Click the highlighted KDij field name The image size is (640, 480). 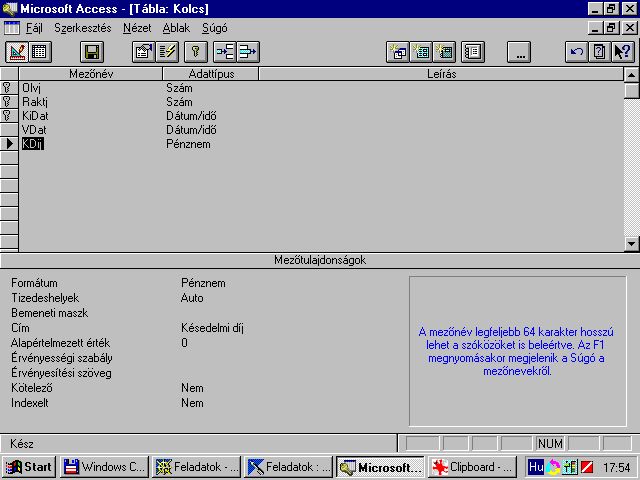pyautogui.click(x=33, y=144)
